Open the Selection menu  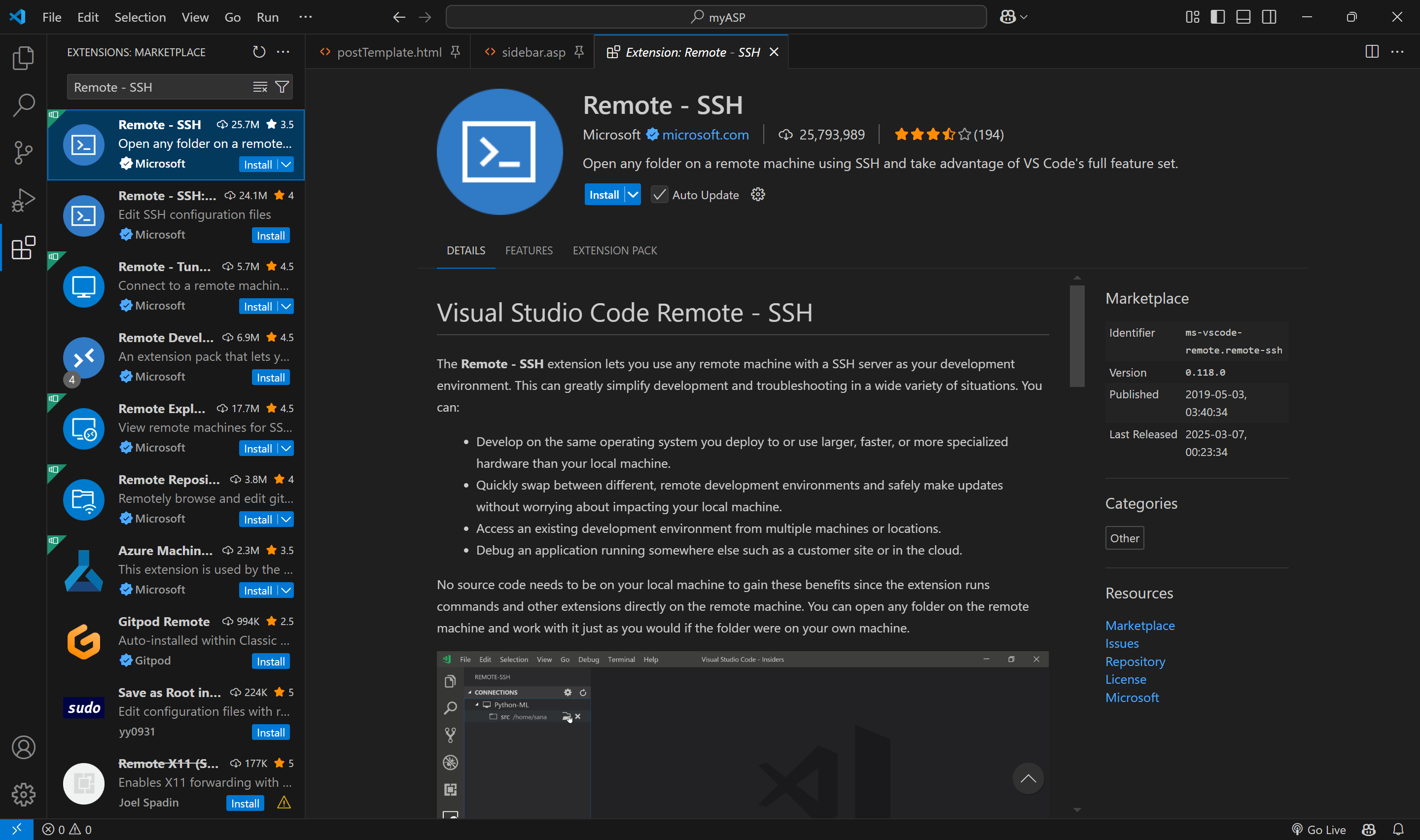(140, 17)
